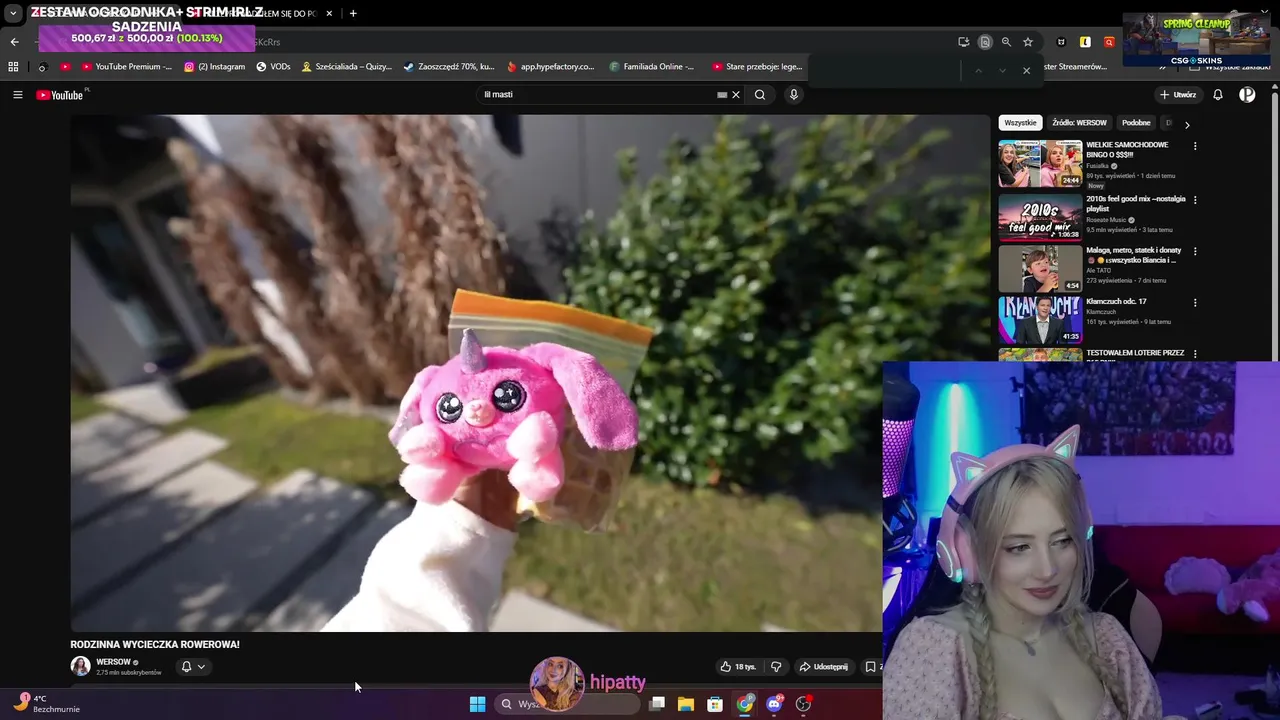Image resolution: width=1280 pixels, height=720 pixels.
Task: Open the red search extension icon
Action: 1109,42
